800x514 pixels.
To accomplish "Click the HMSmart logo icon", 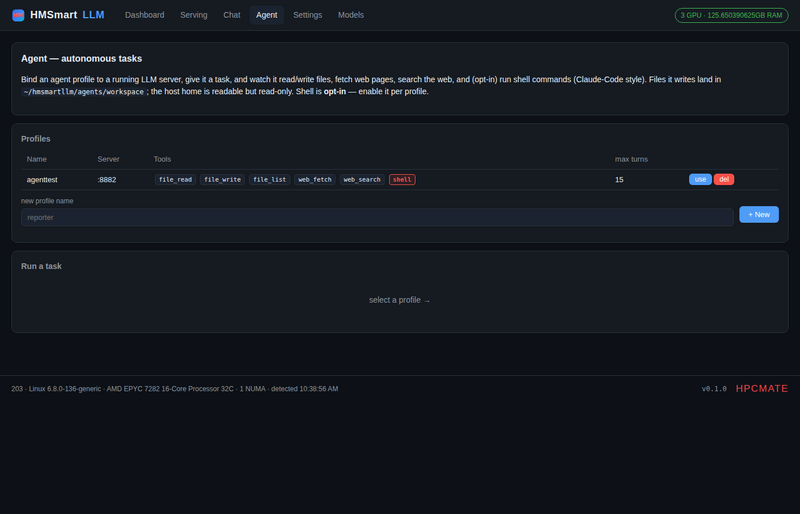I will pyautogui.click(x=18, y=15).
